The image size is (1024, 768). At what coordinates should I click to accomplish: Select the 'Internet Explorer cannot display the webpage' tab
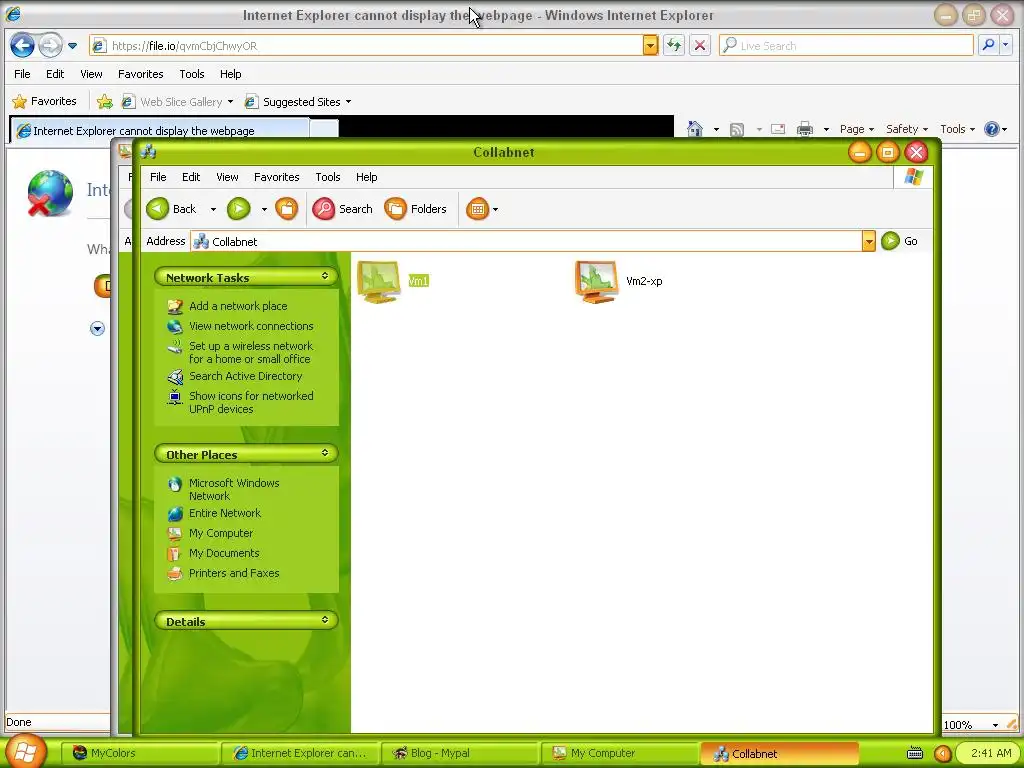point(159,130)
